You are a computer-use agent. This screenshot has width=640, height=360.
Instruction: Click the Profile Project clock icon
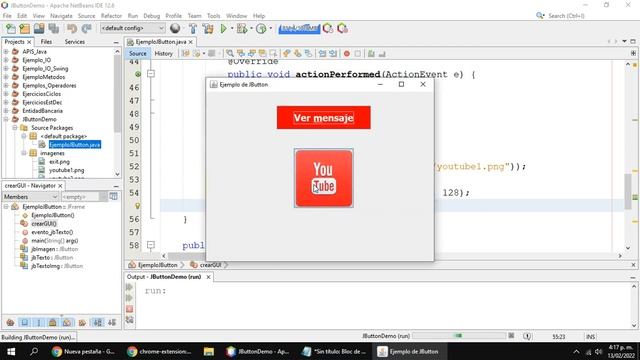261,29
